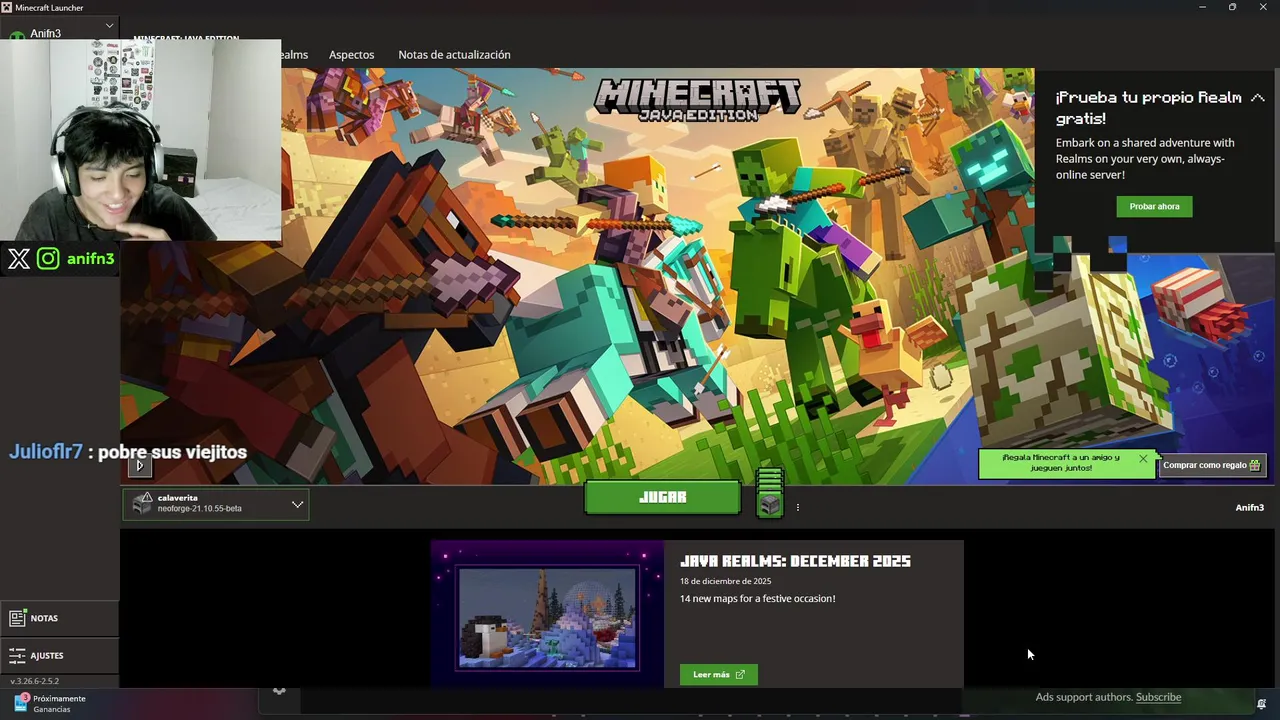Dismiss the Regala Minecraft gift tooltip

coord(1143,459)
